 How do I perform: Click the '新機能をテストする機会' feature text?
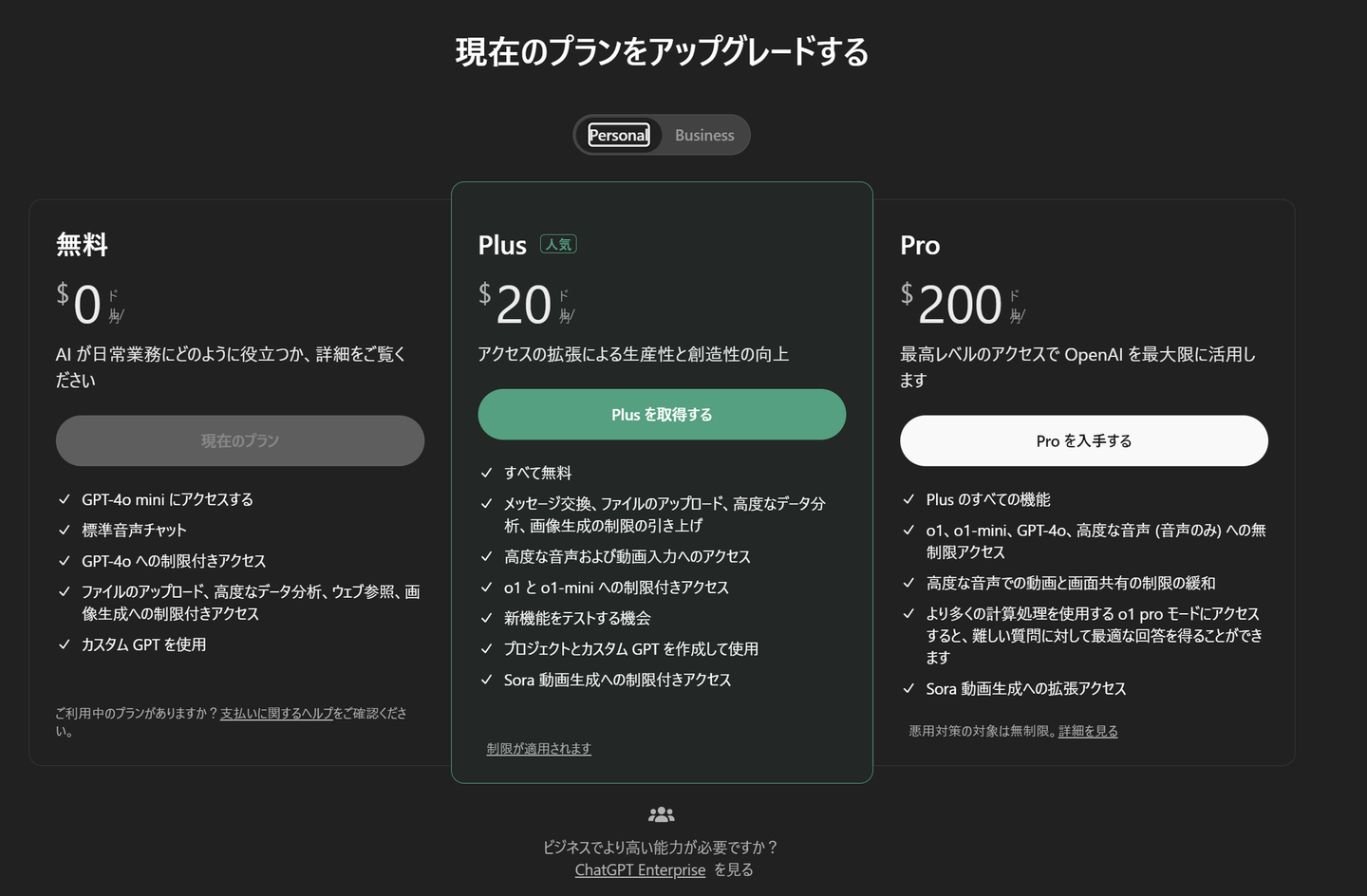[577, 618]
